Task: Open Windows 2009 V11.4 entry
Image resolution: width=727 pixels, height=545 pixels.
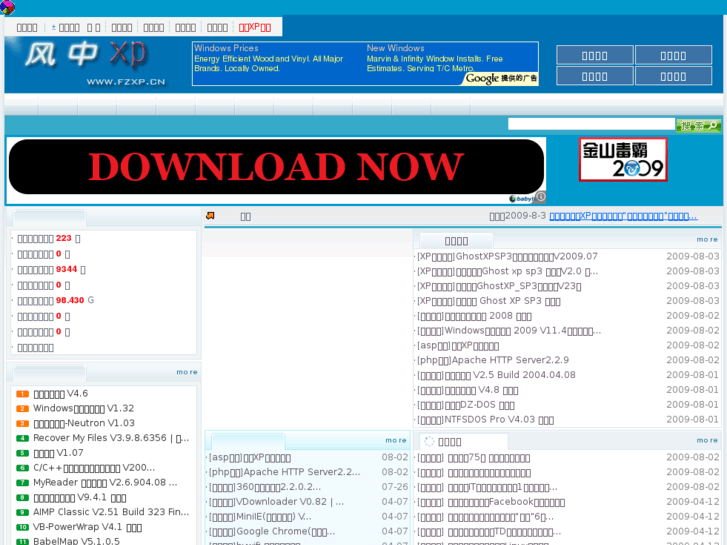Action: pos(509,331)
